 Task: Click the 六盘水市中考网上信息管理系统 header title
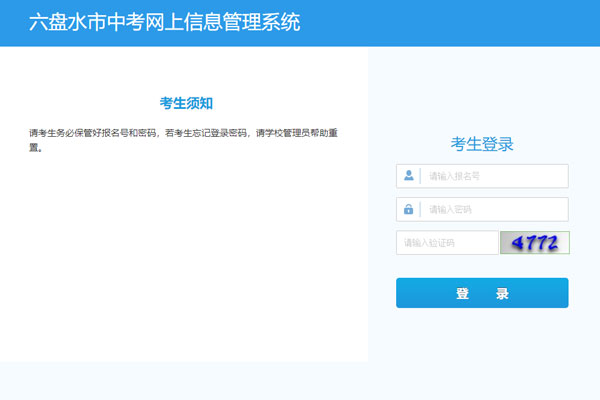pyautogui.click(x=165, y=22)
